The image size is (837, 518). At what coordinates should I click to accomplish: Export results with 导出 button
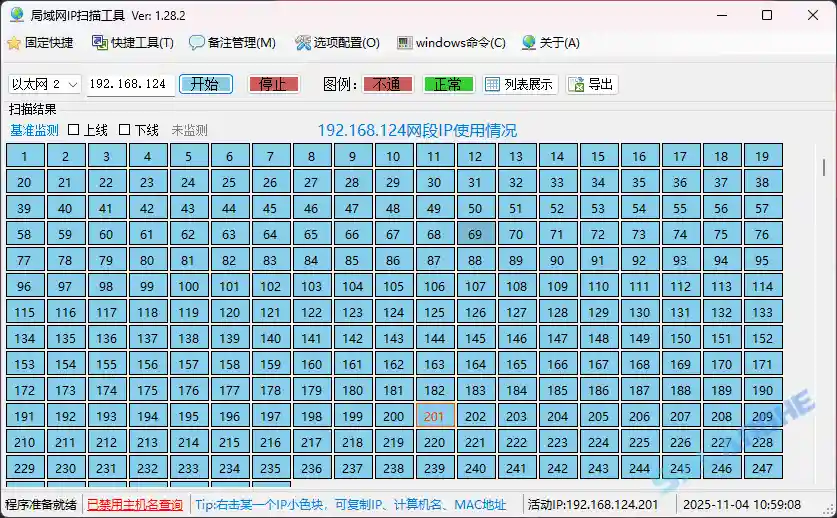[x=592, y=84]
